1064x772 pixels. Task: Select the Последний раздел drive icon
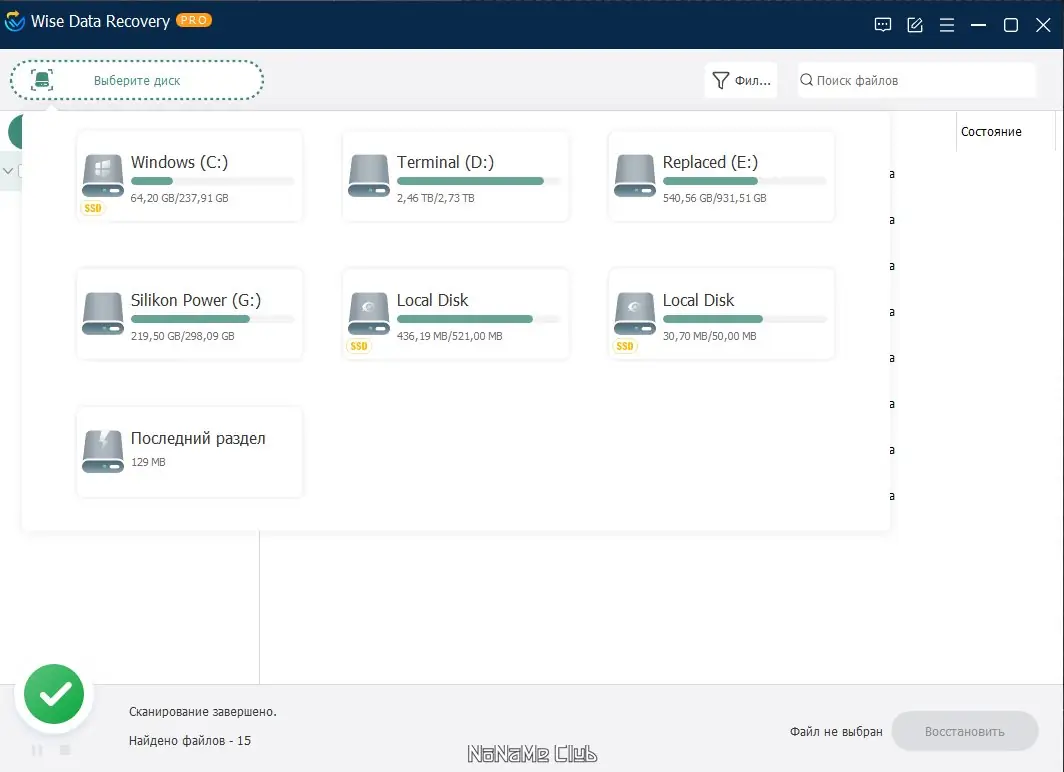pyautogui.click(x=102, y=451)
